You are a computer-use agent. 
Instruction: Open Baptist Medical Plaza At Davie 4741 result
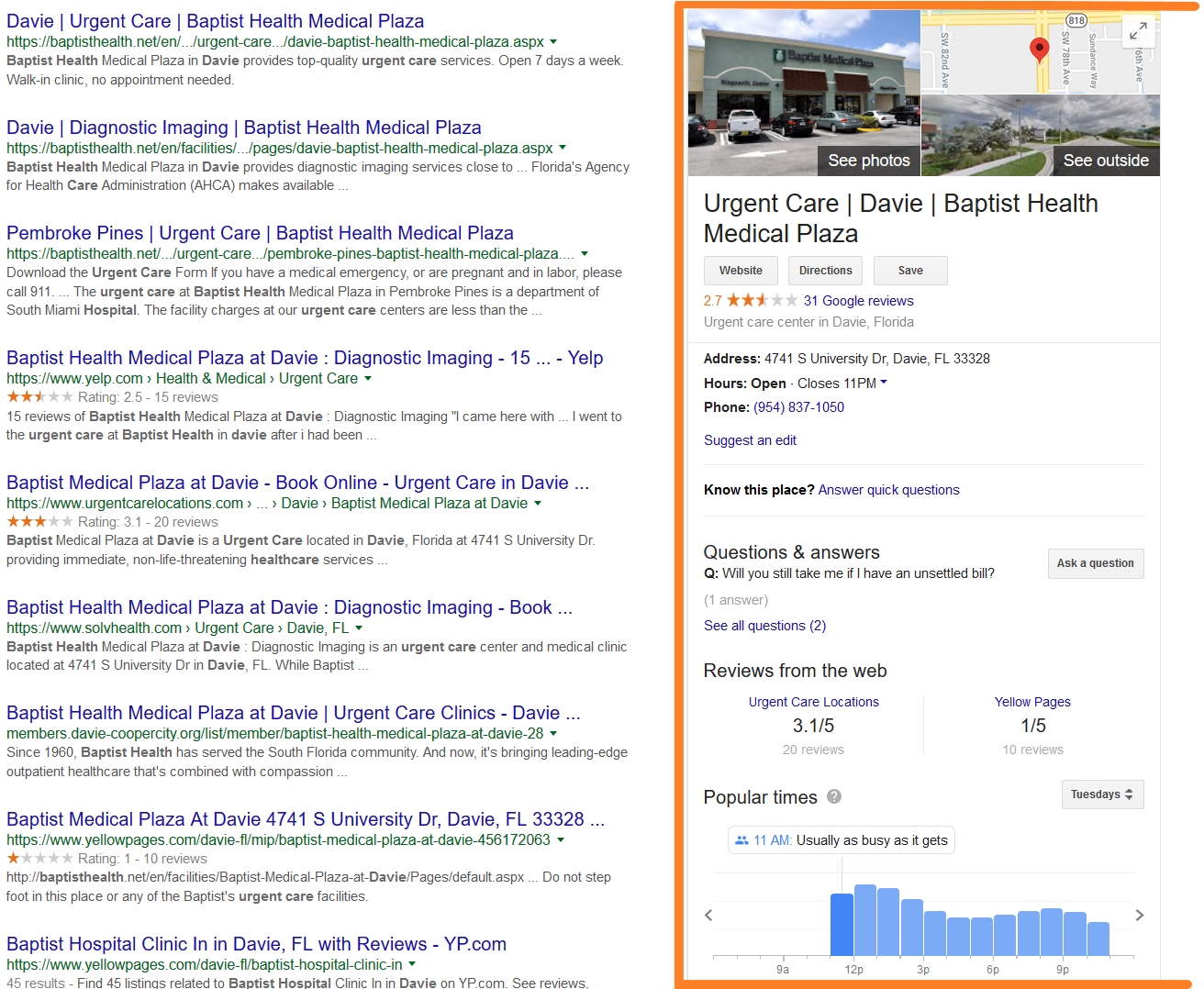pyautogui.click(x=306, y=819)
